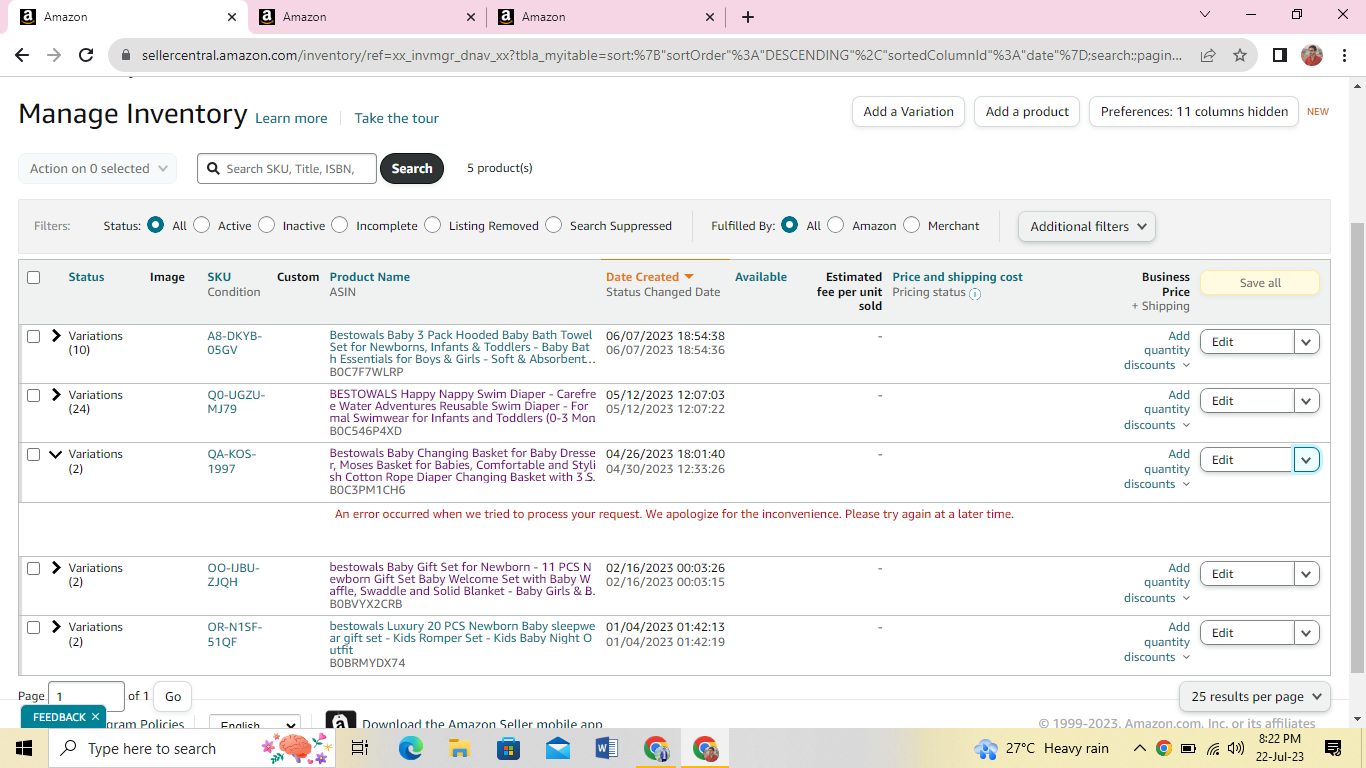Viewport: 1366px width, 768px height.
Task: Open the Bestowals Baby 3 Pack Hooded Towel listing
Action: coord(462,347)
